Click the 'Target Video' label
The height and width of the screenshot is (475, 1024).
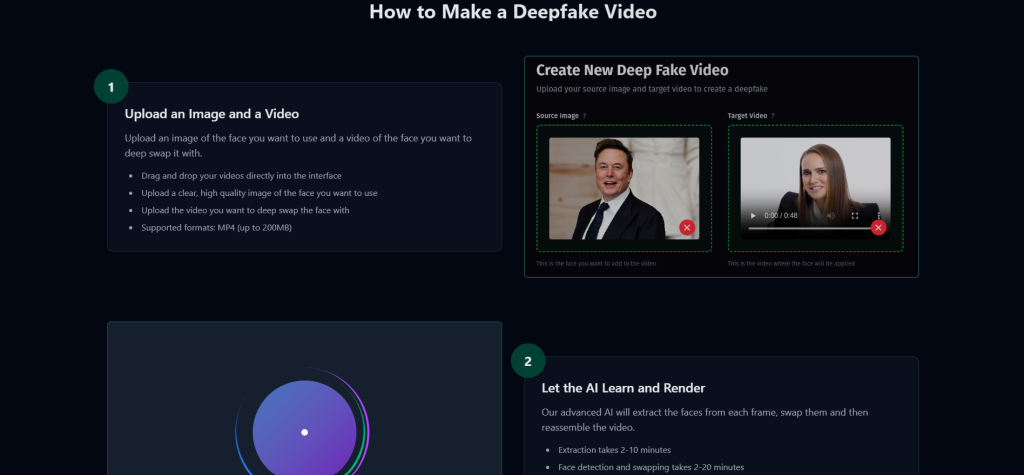pyautogui.click(x=747, y=116)
